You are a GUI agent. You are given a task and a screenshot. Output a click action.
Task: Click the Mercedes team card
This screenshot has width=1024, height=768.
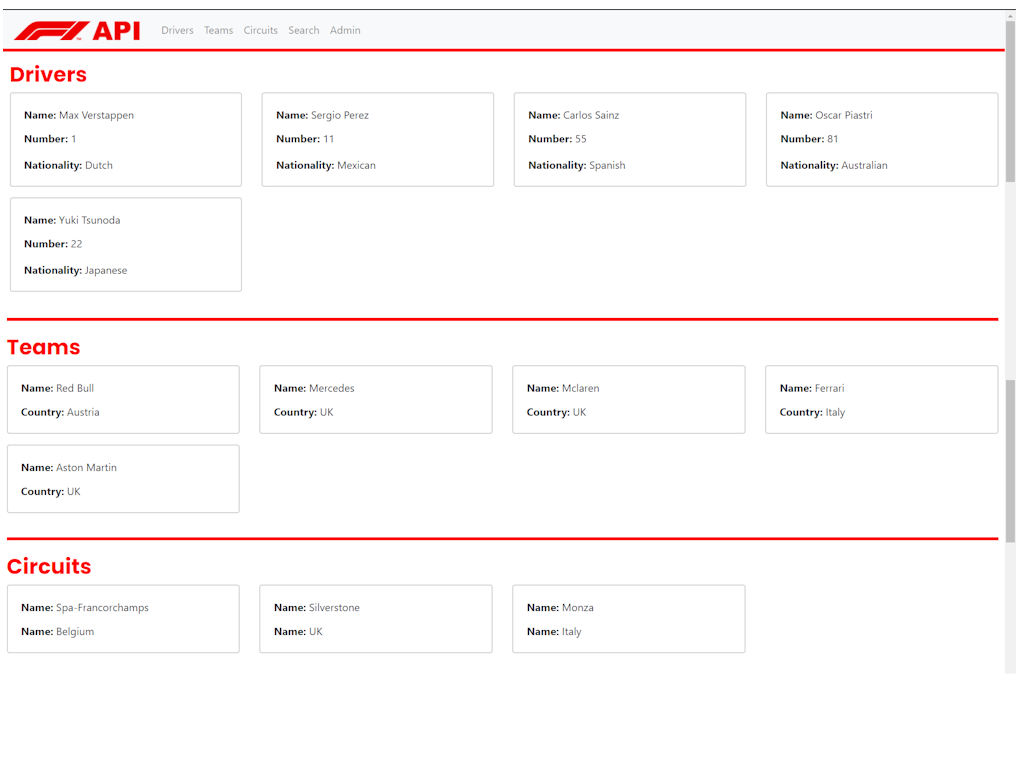click(x=376, y=400)
